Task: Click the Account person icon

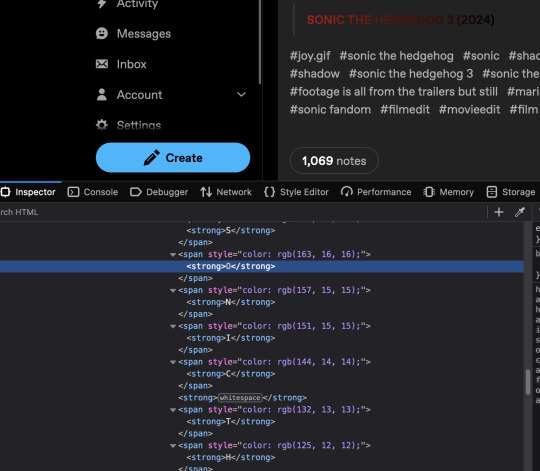Action: pyautogui.click(x=102, y=95)
